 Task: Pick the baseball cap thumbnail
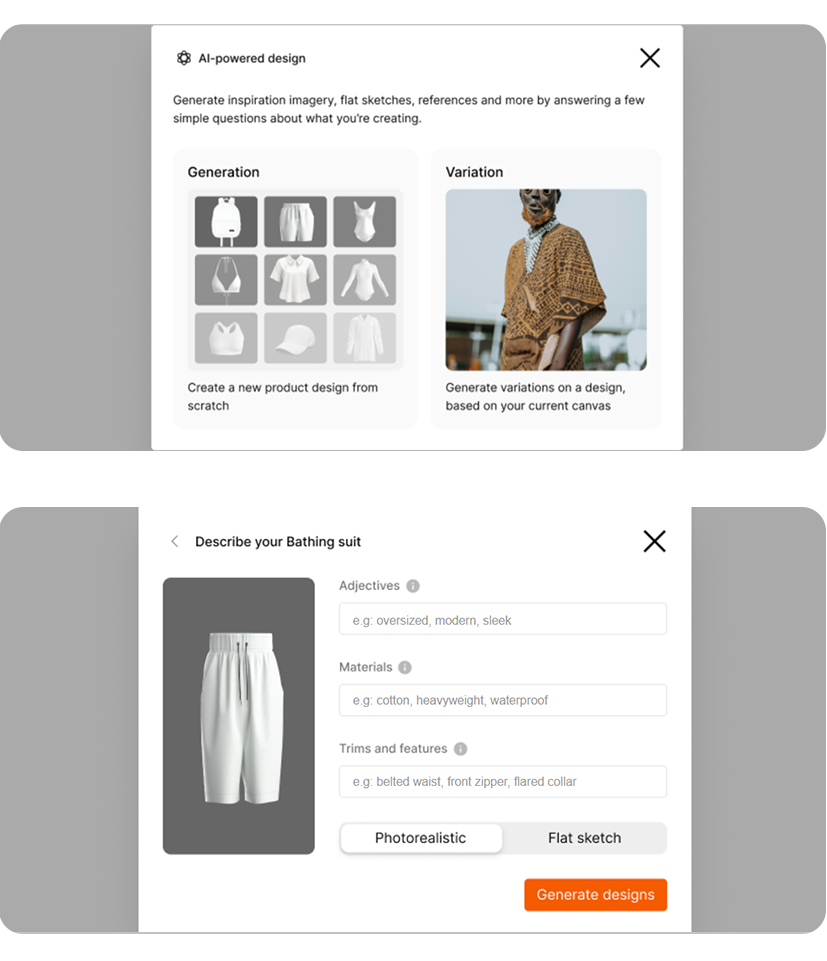tap(295, 338)
